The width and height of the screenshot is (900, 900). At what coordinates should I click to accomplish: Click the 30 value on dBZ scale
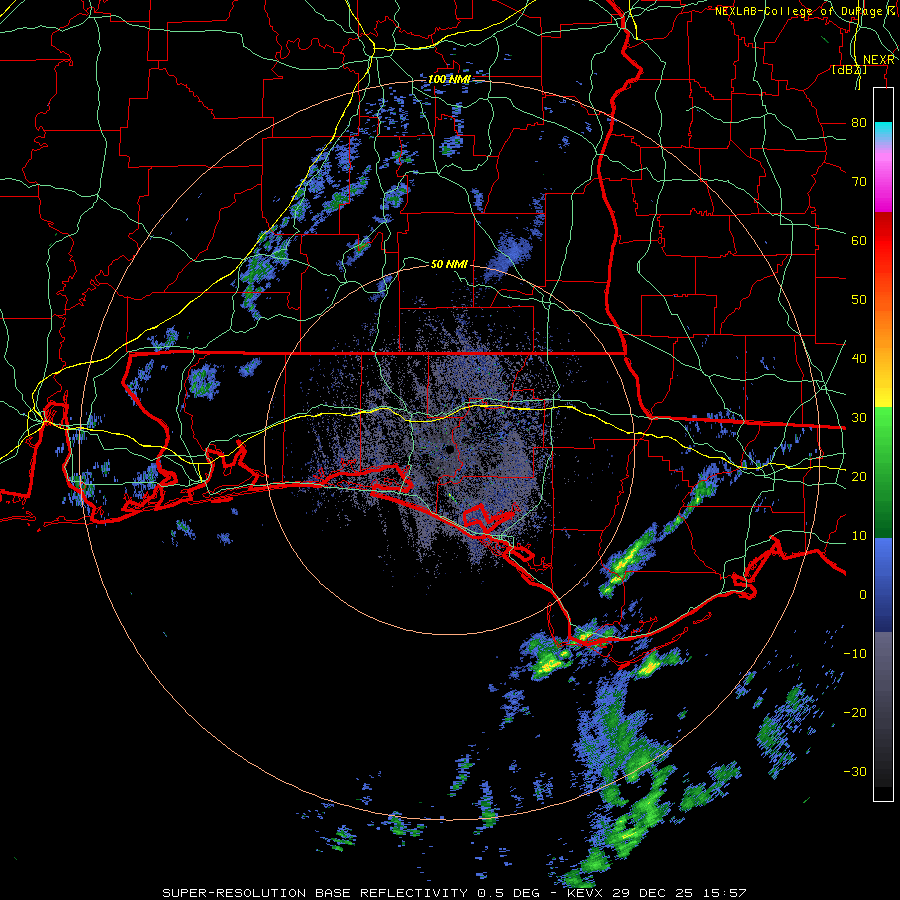(x=859, y=418)
